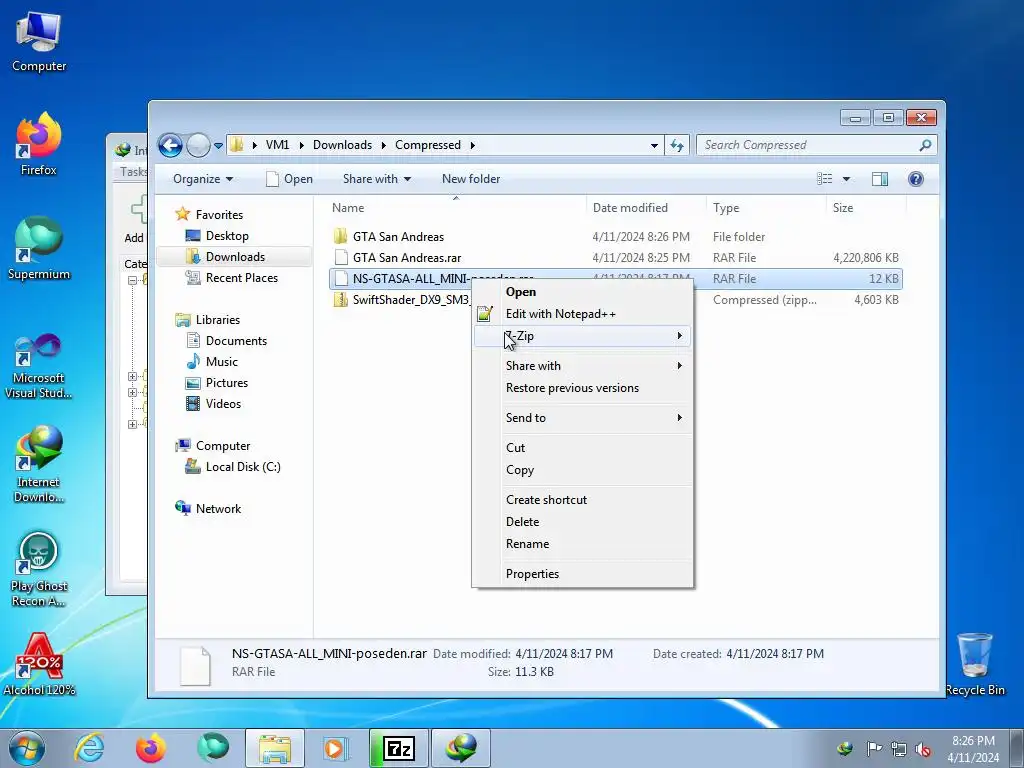
Task: Open the Share with toolbar dropdown
Action: click(377, 179)
